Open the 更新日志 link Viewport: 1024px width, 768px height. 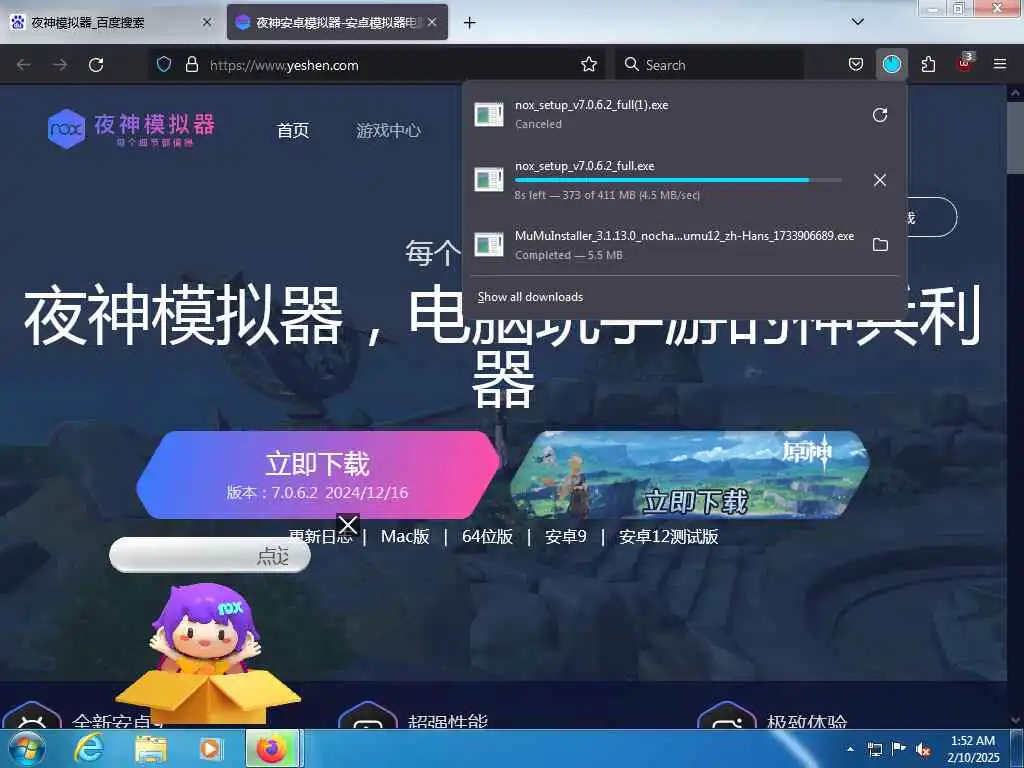click(x=321, y=537)
